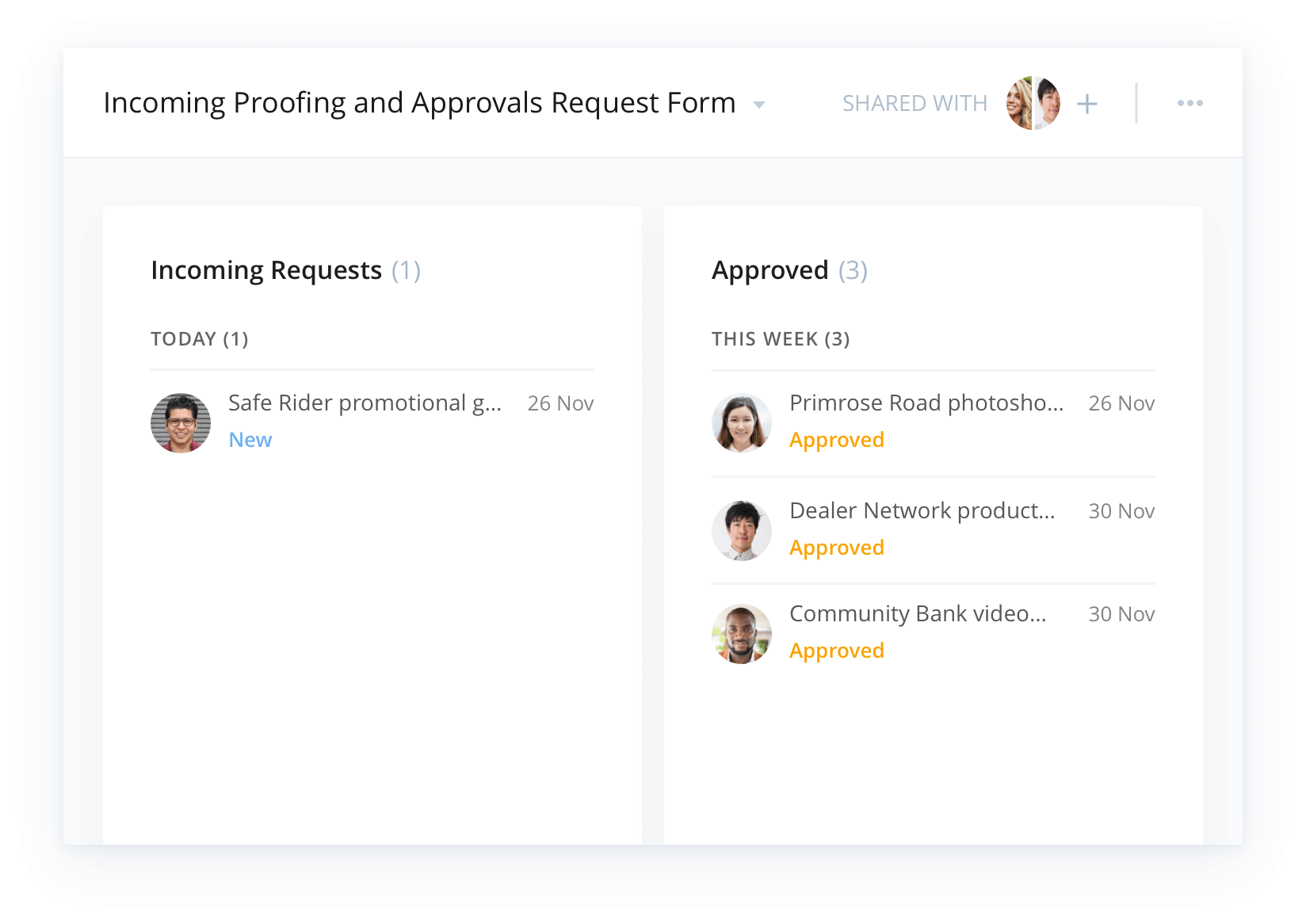The image size is (1306, 924).
Task: Add a person with the plus icon
Action: (x=1087, y=104)
